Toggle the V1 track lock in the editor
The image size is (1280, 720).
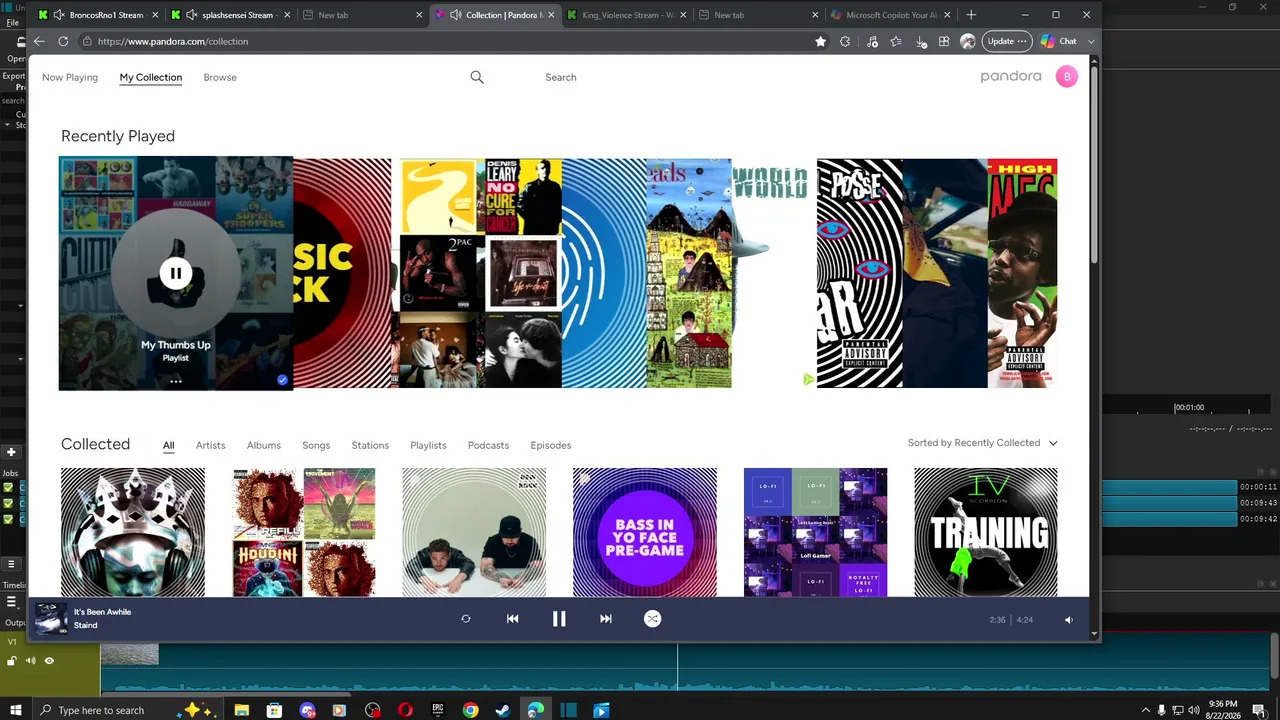click(12, 660)
